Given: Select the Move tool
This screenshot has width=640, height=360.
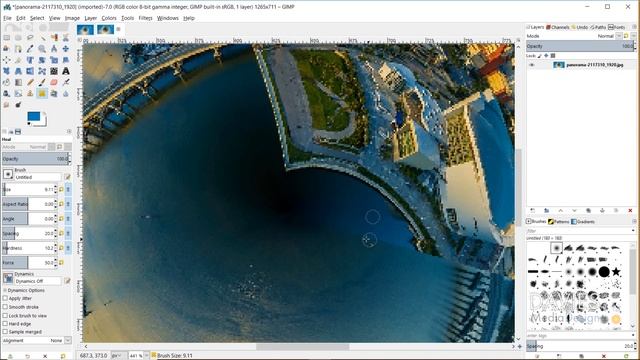Looking at the screenshot, I should (66, 49).
